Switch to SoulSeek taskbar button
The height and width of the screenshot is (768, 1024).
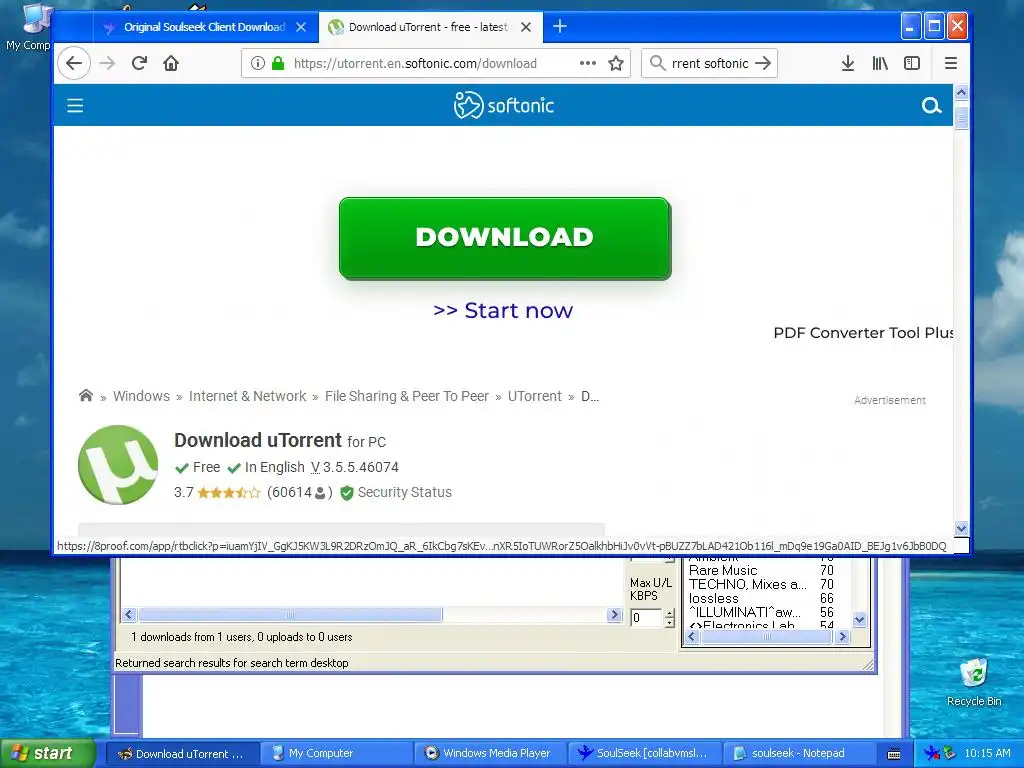coord(645,753)
